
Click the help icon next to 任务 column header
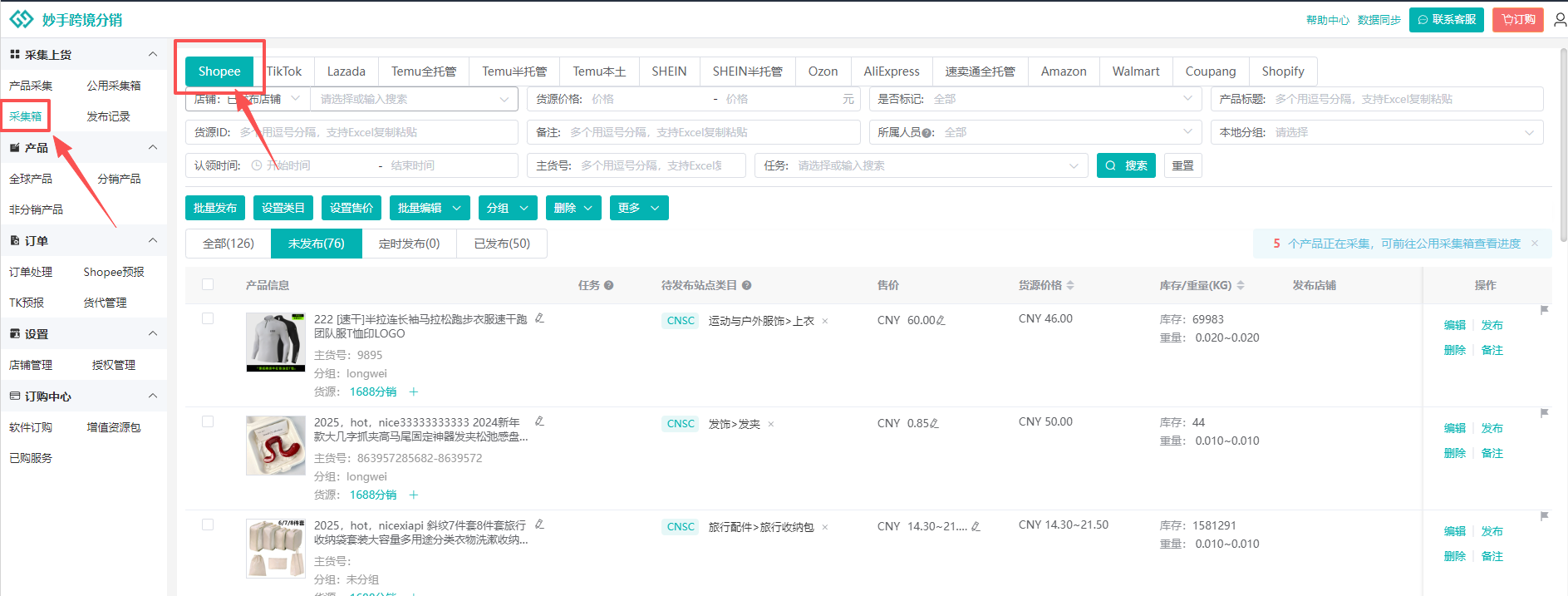(609, 285)
